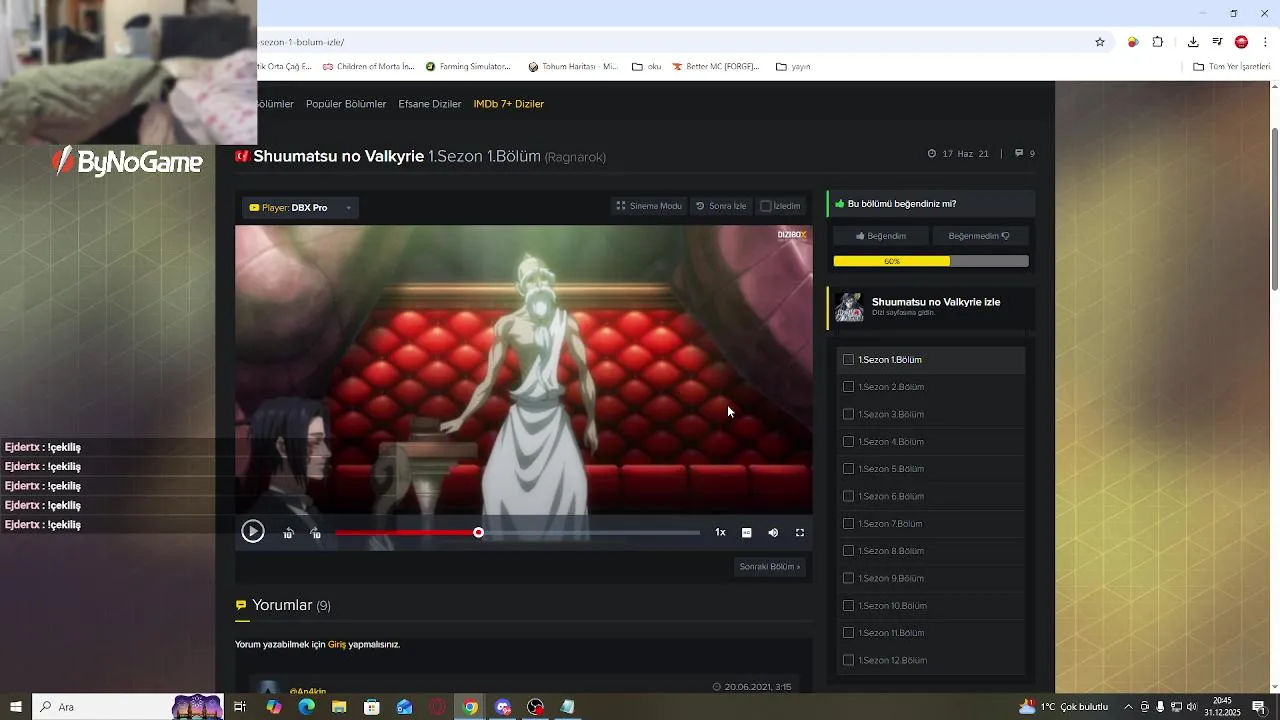Open the Chrome extensions puzzle icon
Image resolution: width=1280 pixels, height=720 pixels.
[1158, 42]
